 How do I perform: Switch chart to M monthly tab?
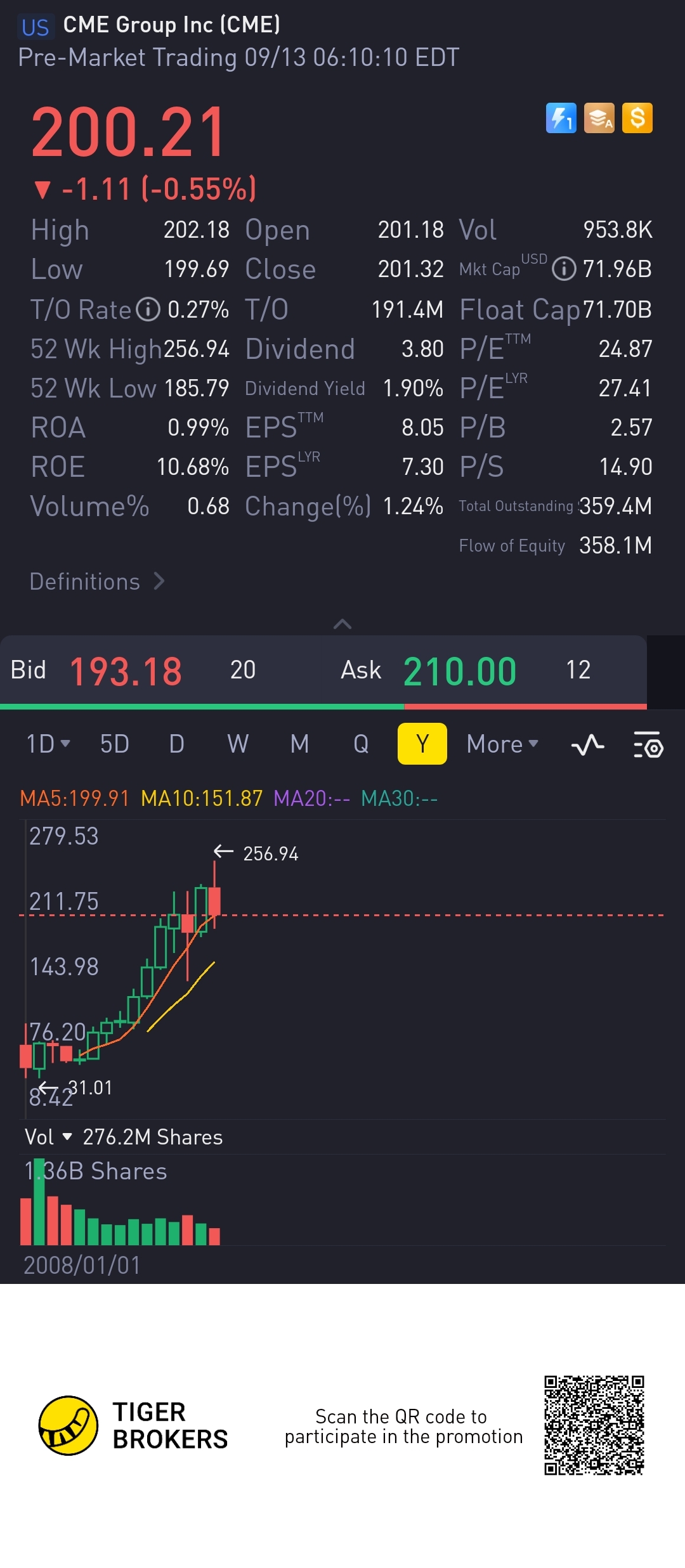[x=299, y=744]
